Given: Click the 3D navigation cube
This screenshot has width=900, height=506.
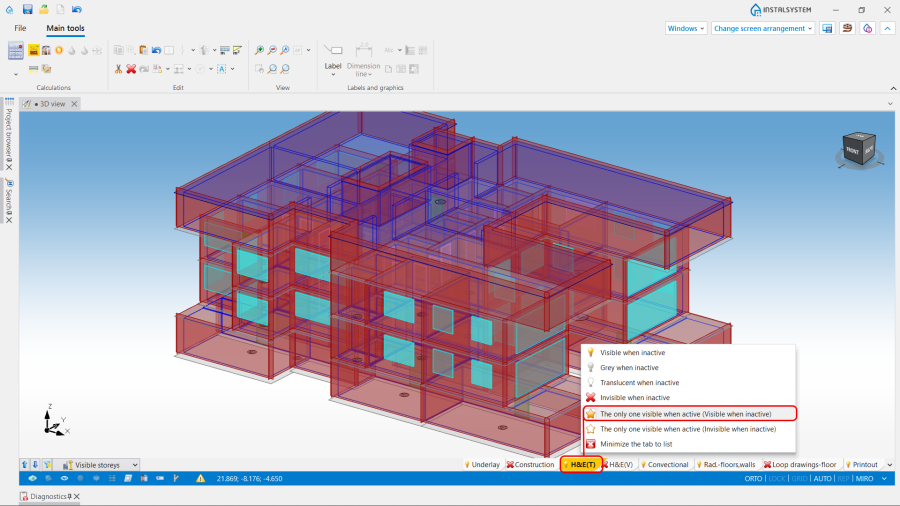Looking at the screenshot, I should [857, 148].
